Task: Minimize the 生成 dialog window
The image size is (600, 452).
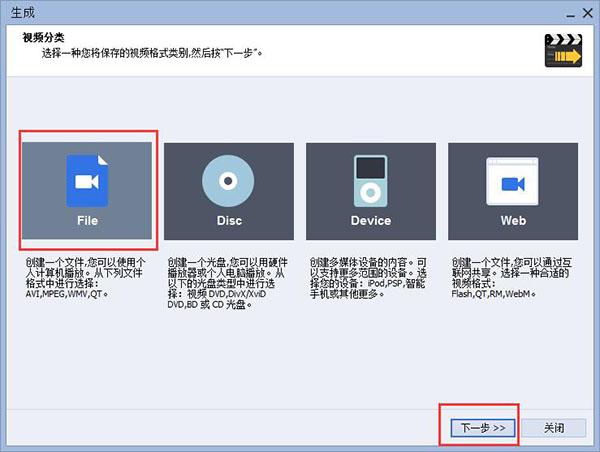Action: 571,15
